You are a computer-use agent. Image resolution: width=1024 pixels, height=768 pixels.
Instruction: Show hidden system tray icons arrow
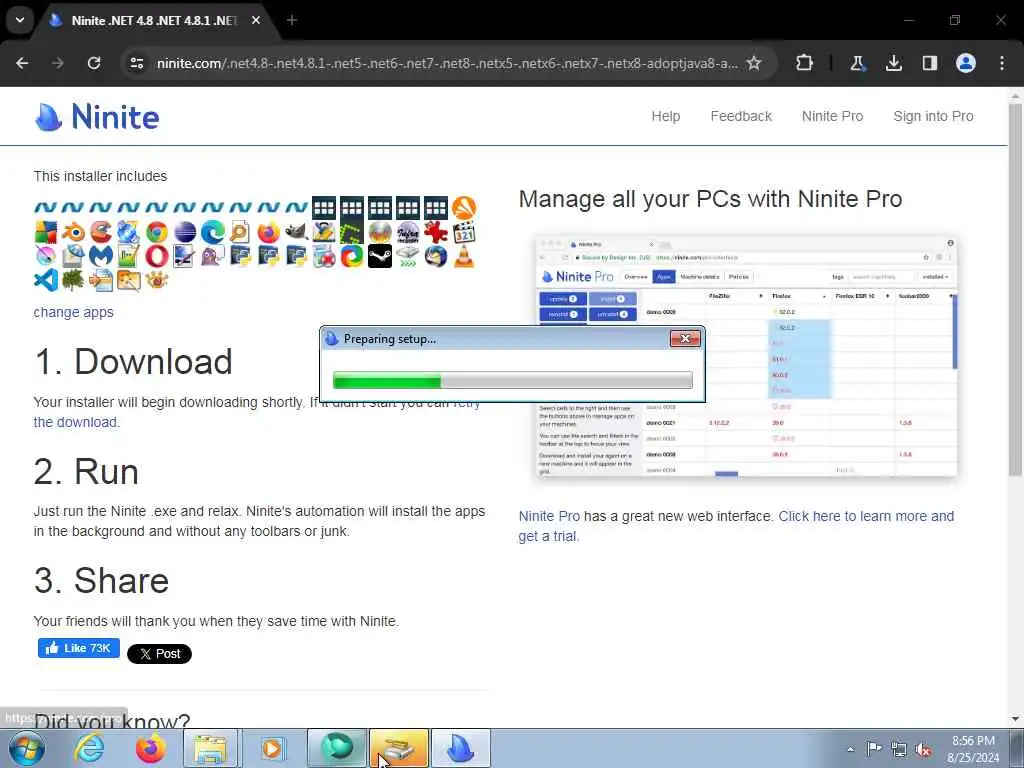[850, 750]
